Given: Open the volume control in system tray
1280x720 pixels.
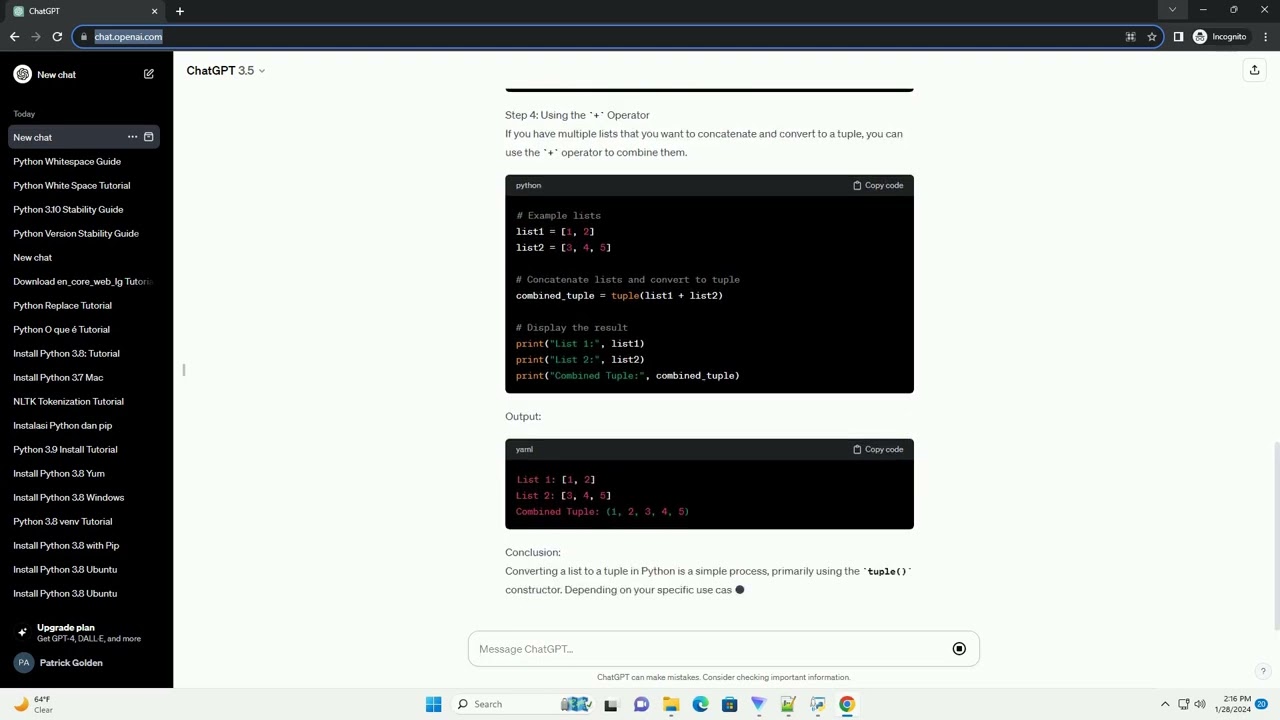Looking at the screenshot, I should 1200,704.
